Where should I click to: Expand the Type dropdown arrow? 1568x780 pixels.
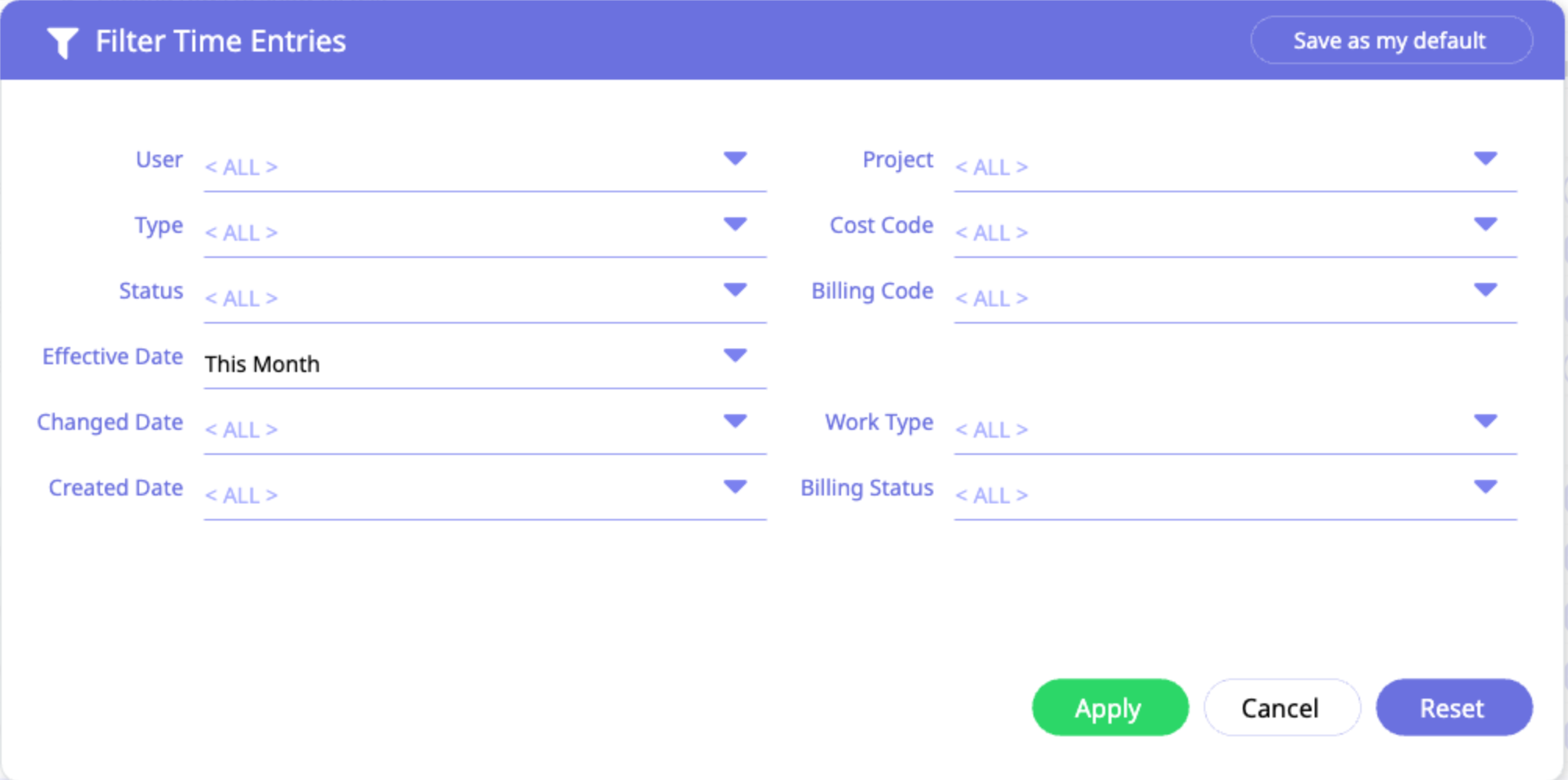coord(735,224)
